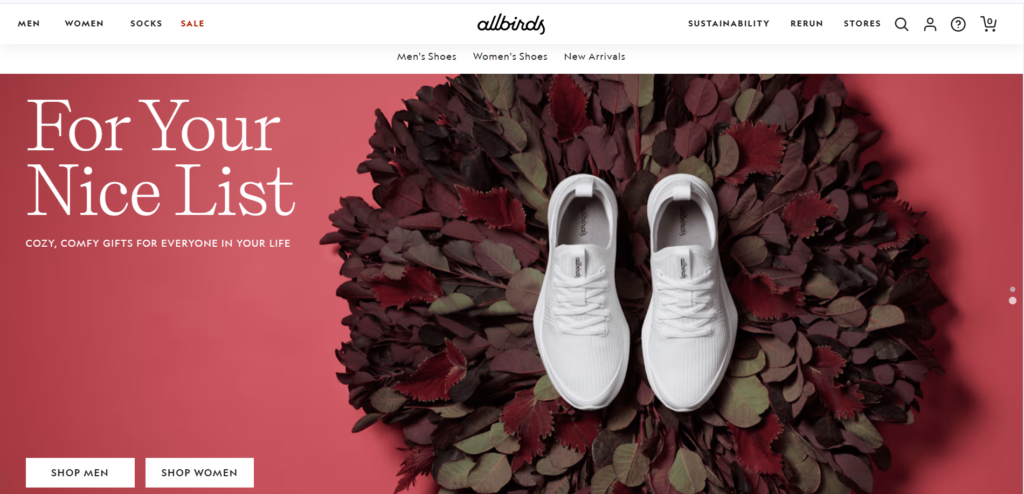The width and height of the screenshot is (1024, 494).
Task: Select the Women's Shoes sub-navigation link
Action: (x=510, y=57)
